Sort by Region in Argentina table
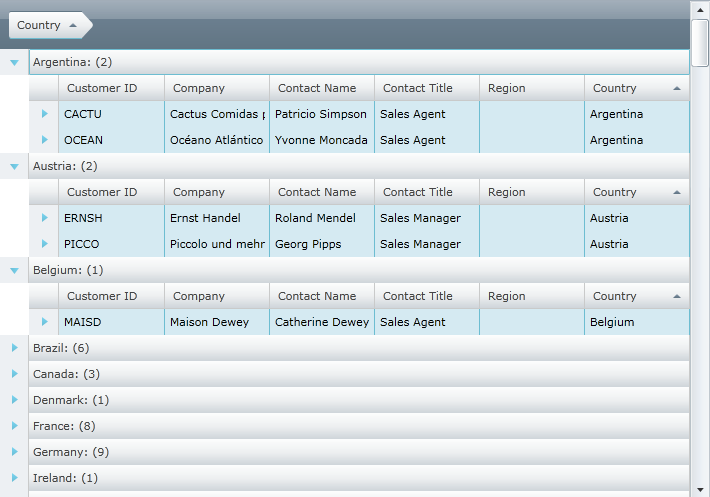This screenshot has height=497, width=710. pos(532,88)
